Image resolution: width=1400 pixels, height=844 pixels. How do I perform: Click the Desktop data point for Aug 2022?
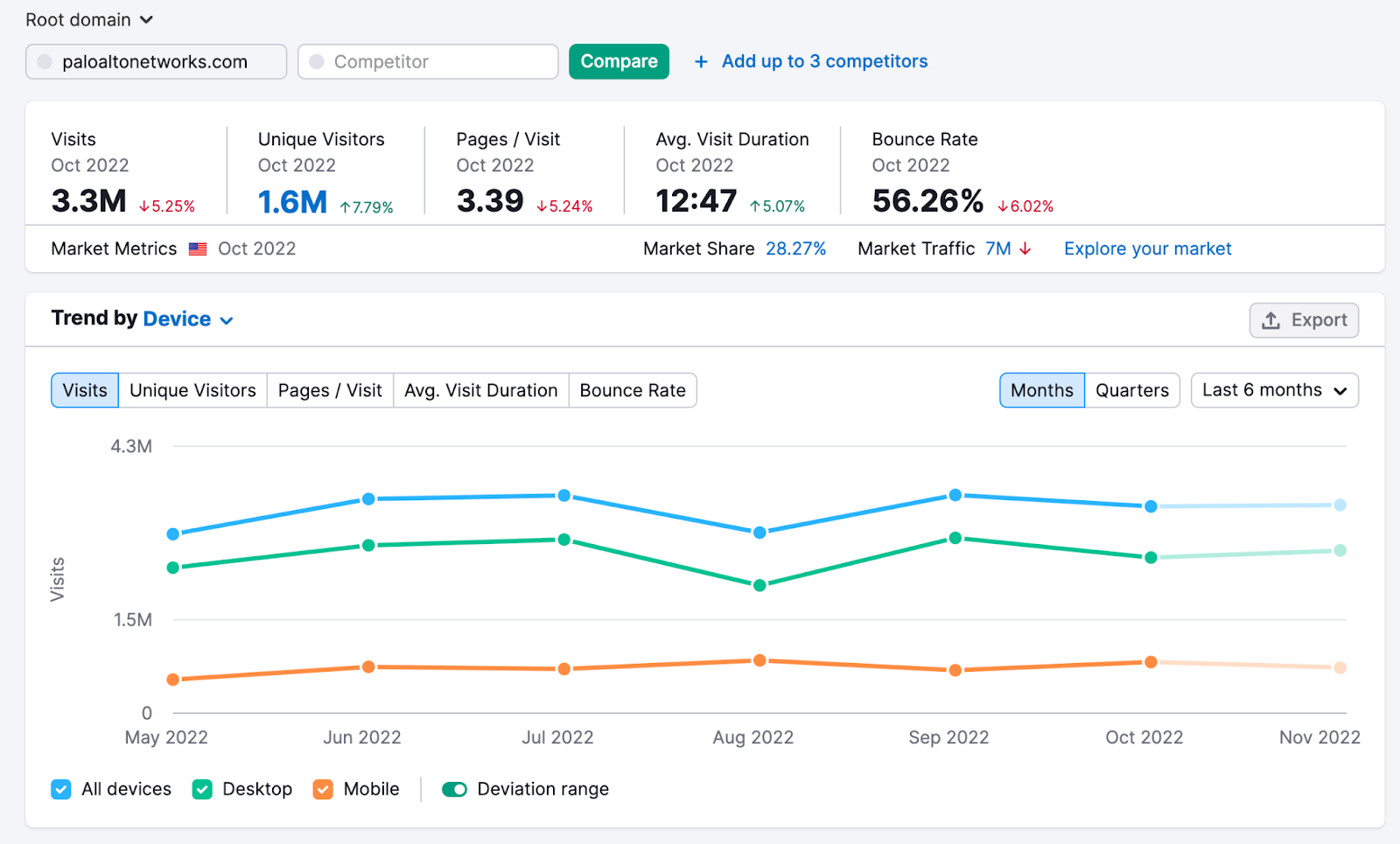759,585
